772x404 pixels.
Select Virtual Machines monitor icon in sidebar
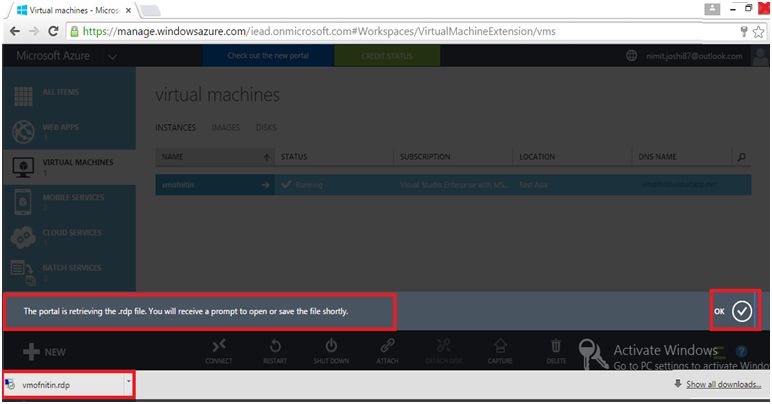[23, 167]
